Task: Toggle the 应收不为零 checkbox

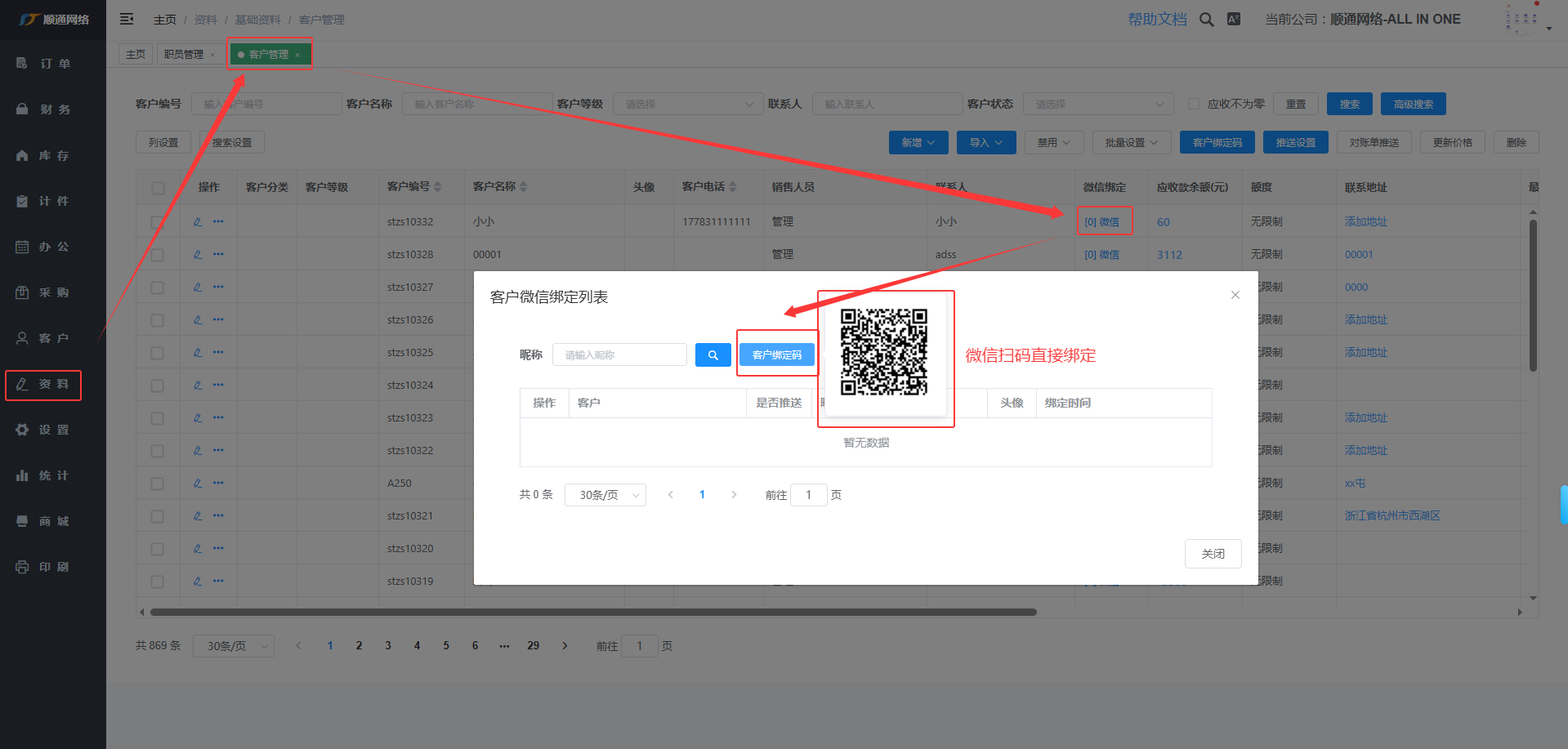Action: click(1194, 104)
